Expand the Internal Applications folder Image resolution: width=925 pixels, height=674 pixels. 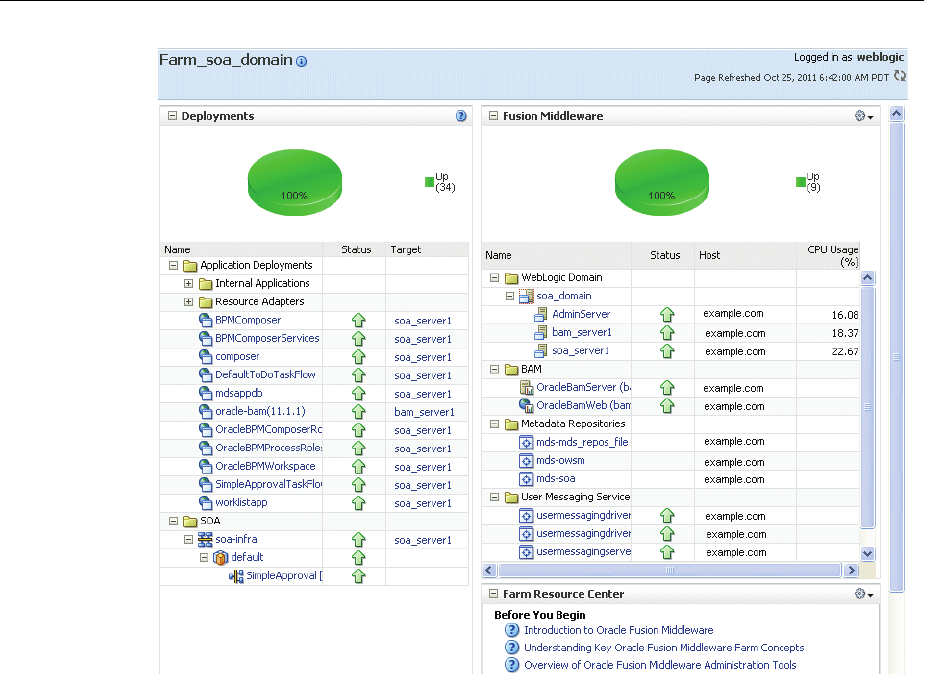click(x=188, y=284)
